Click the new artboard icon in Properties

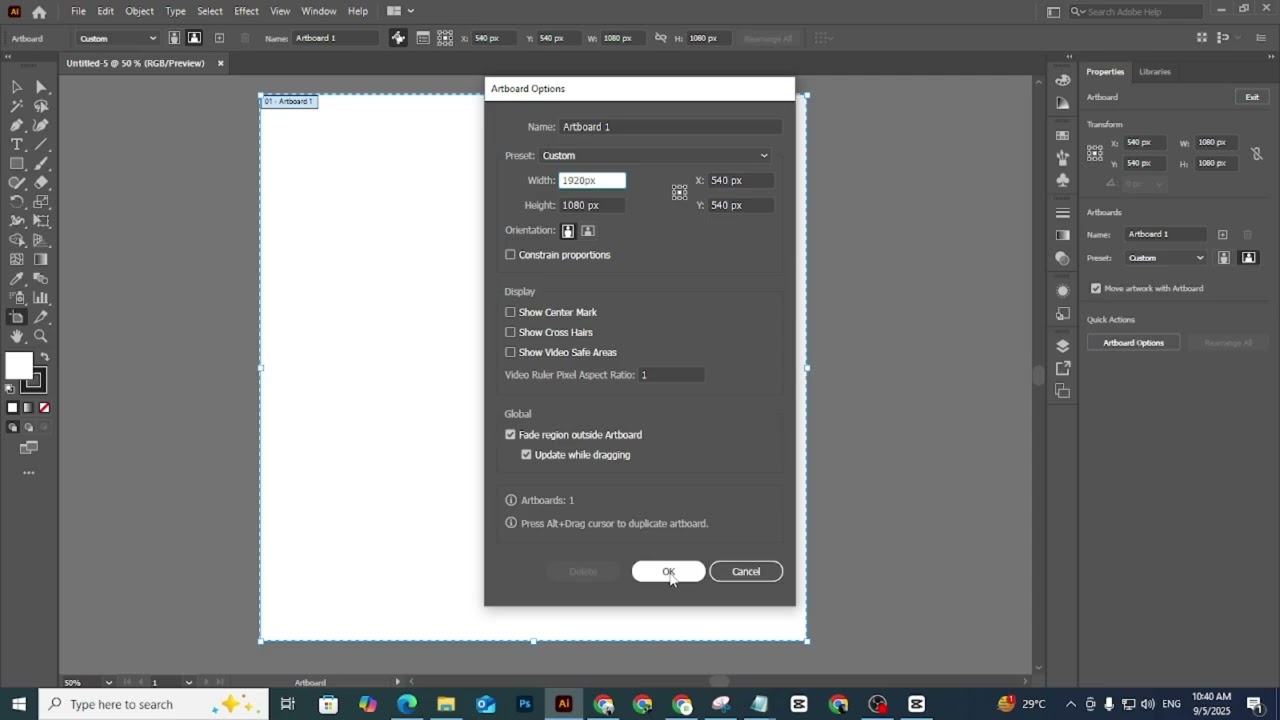coord(1222,234)
